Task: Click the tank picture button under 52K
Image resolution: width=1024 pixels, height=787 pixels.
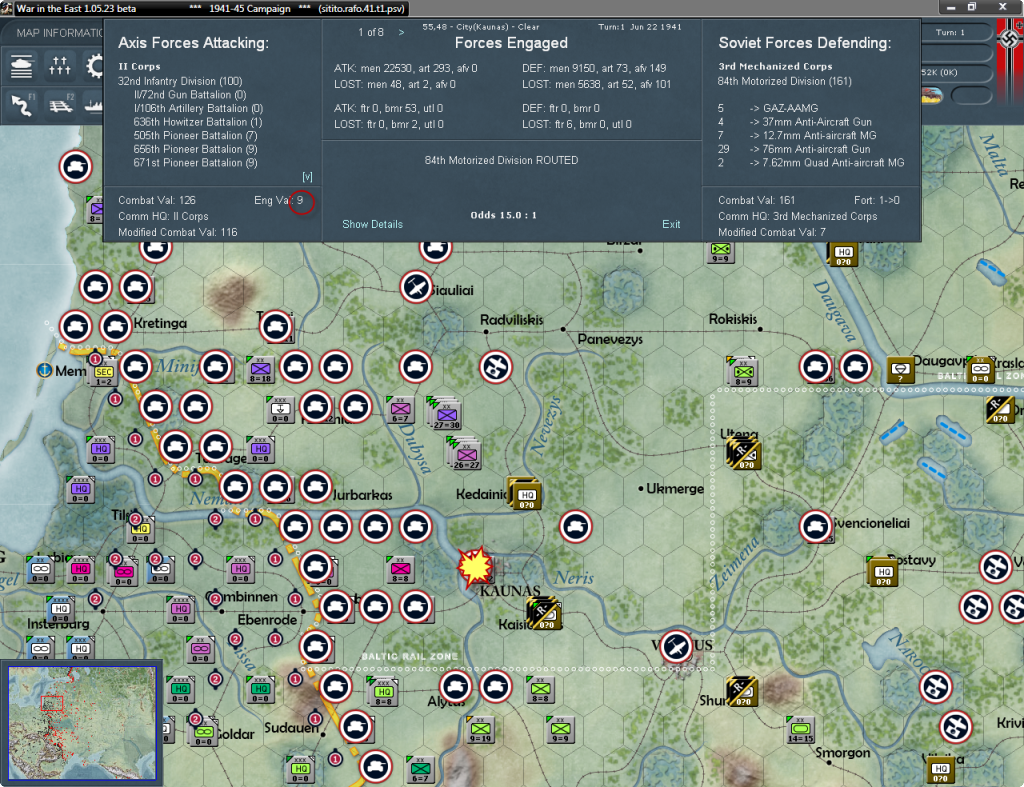Action: point(932,96)
